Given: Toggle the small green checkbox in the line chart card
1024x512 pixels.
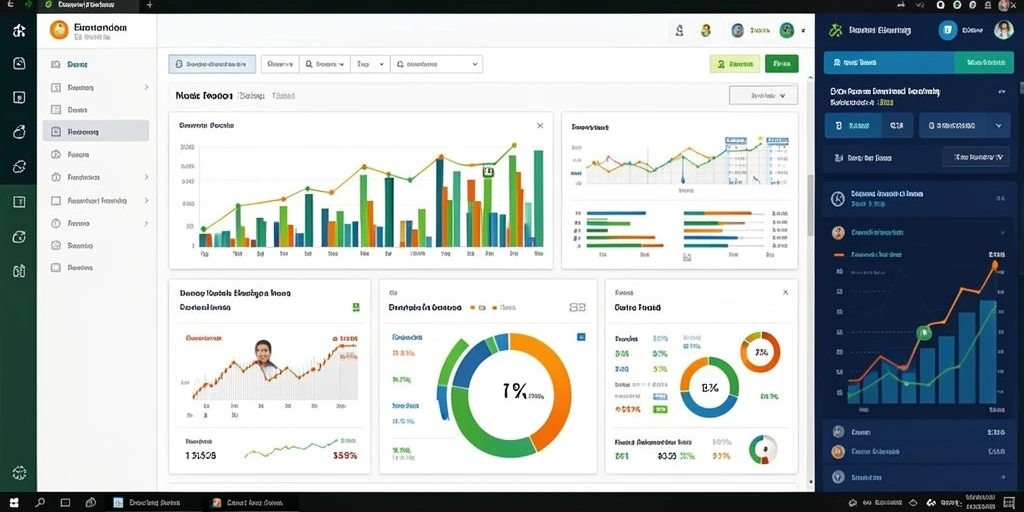Looking at the screenshot, I should 356,306.
